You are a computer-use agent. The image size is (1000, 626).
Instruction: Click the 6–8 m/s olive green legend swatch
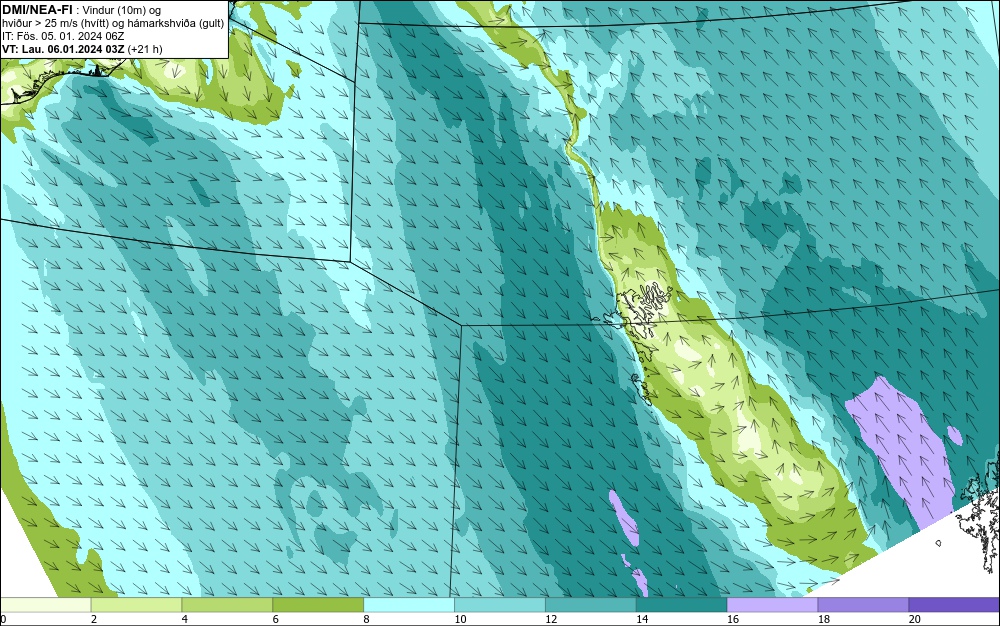pyautogui.click(x=318, y=604)
